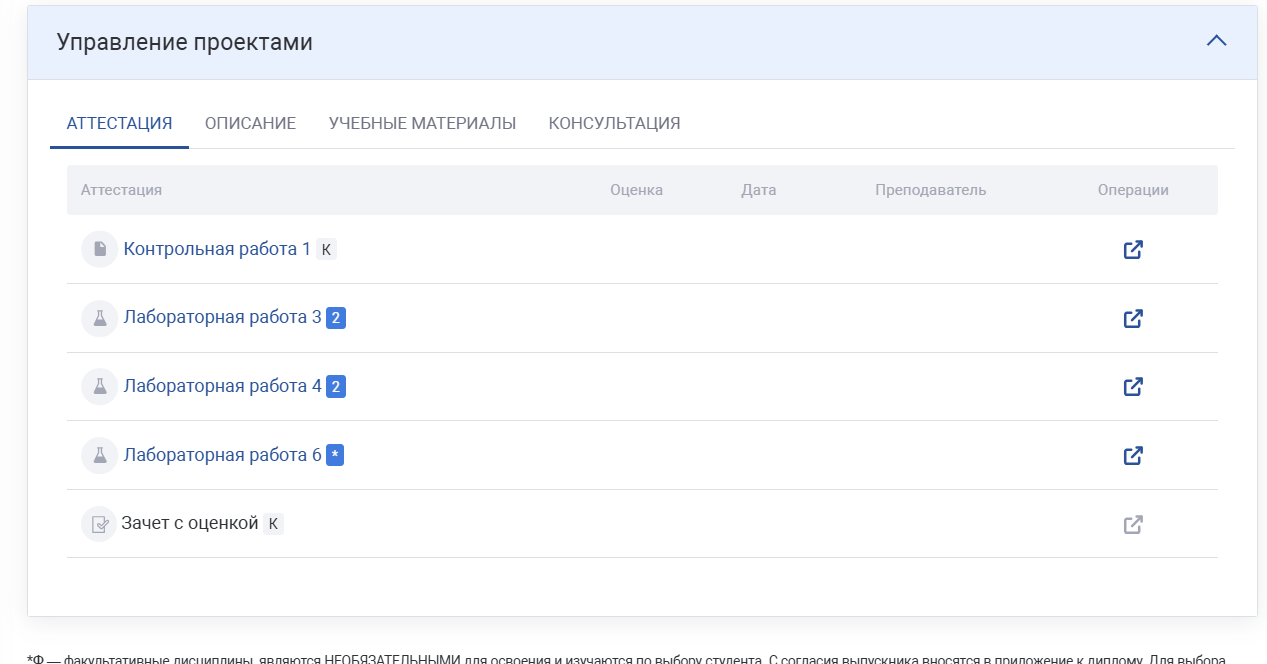Click open icon for Лабораторная работа 3
The image size is (1267, 664).
(1132, 318)
